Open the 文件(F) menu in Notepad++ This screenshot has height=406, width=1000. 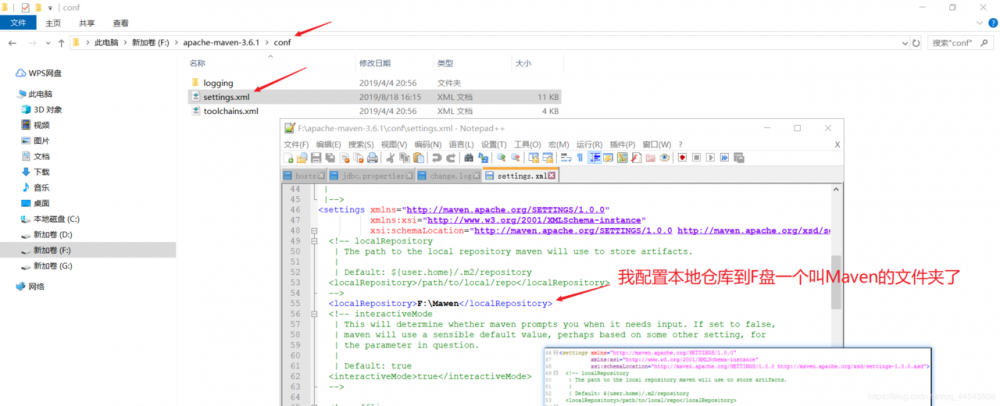[296, 144]
